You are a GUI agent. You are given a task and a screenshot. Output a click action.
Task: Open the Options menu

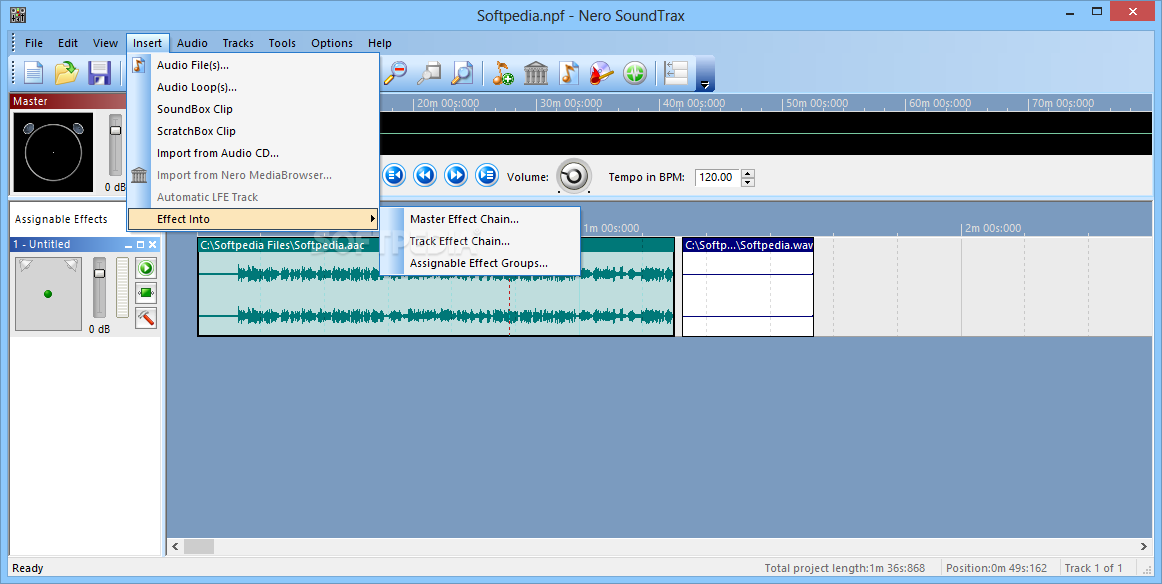pyautogui.click(x=332, y=43)
